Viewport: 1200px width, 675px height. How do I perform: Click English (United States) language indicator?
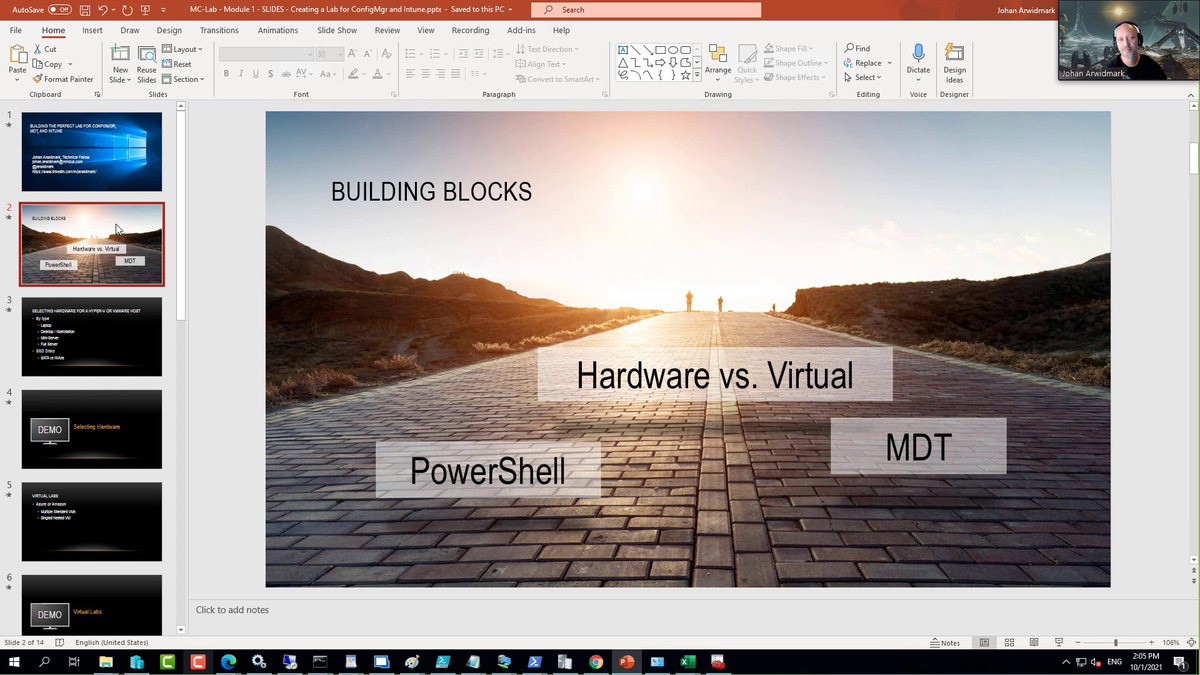114,642
